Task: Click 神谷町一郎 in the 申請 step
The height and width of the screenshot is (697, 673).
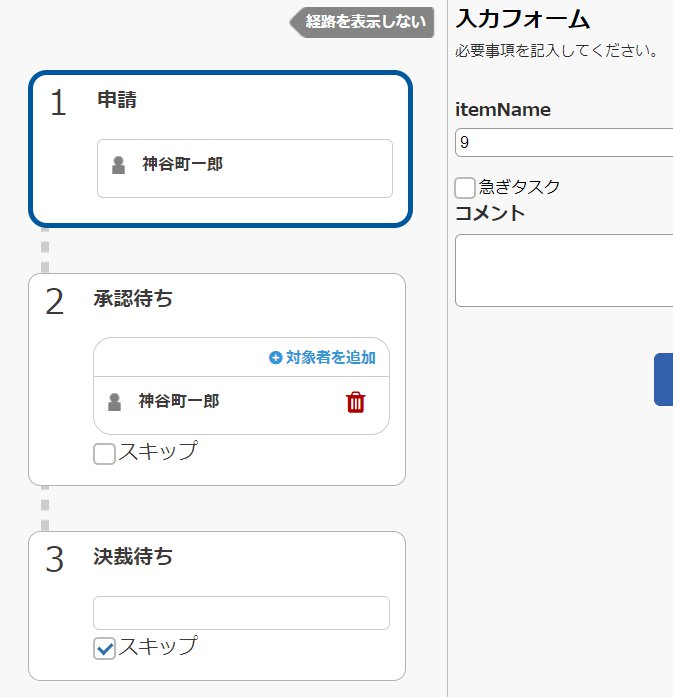Action: click(x=182, y=164)
